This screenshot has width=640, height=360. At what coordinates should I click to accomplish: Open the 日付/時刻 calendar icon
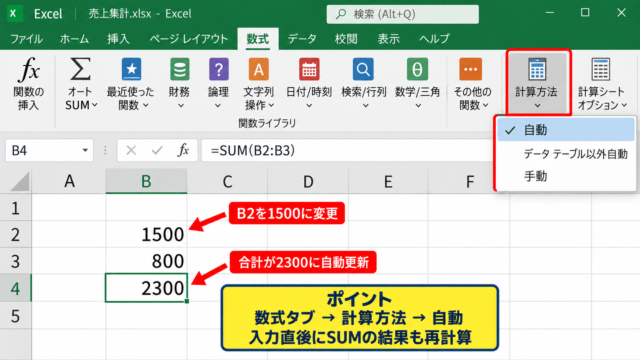(x=309, y=69)
